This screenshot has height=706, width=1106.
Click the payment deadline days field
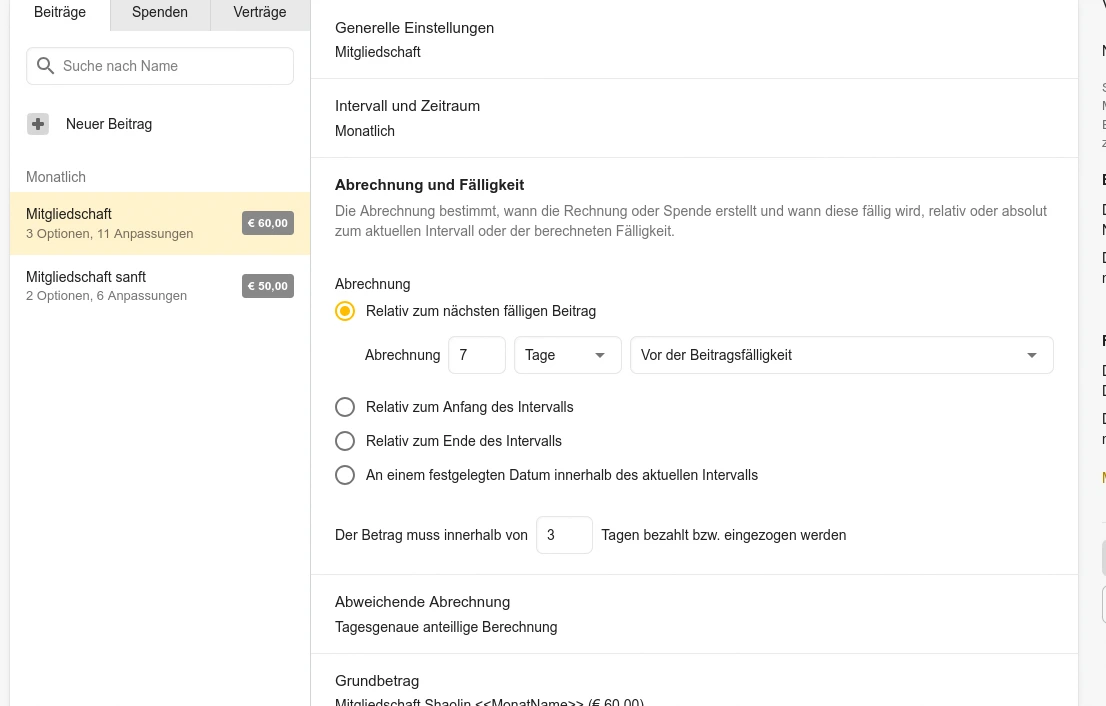(564, 535)
